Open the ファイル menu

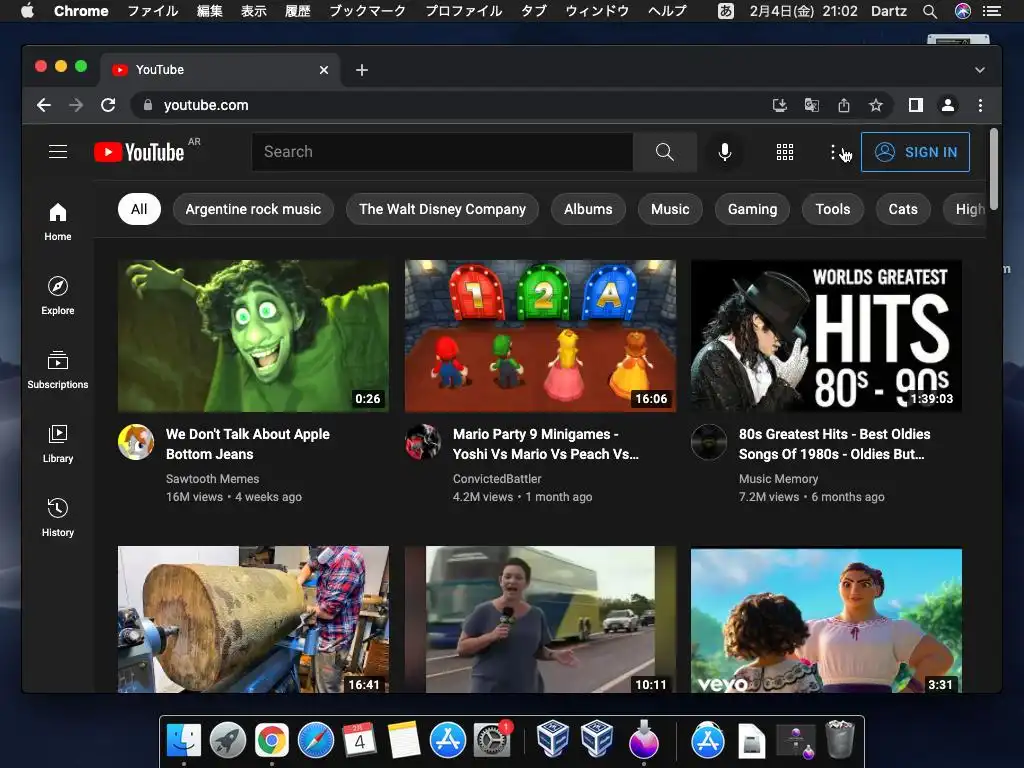click(x=153, y=11)
